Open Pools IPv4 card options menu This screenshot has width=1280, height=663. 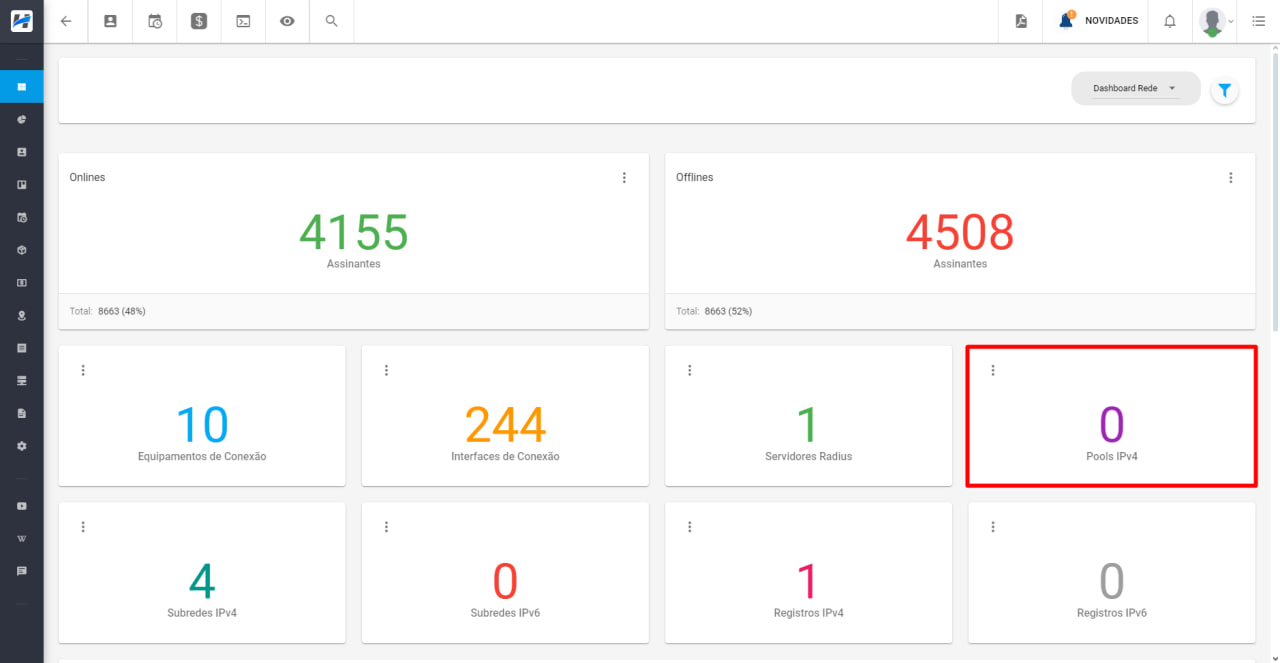click(x=993, y=370)
